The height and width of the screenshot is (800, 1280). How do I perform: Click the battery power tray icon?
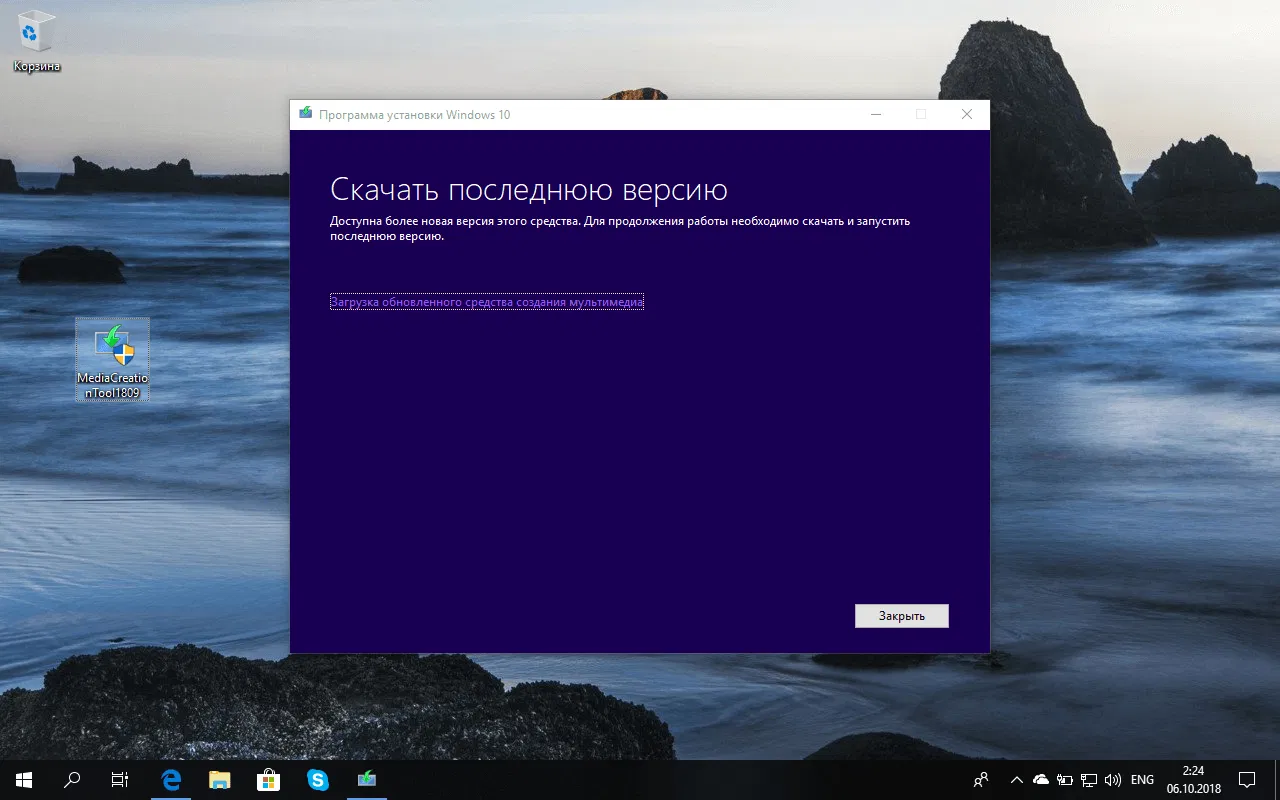pyautogui.click(x=1065, y=779)
